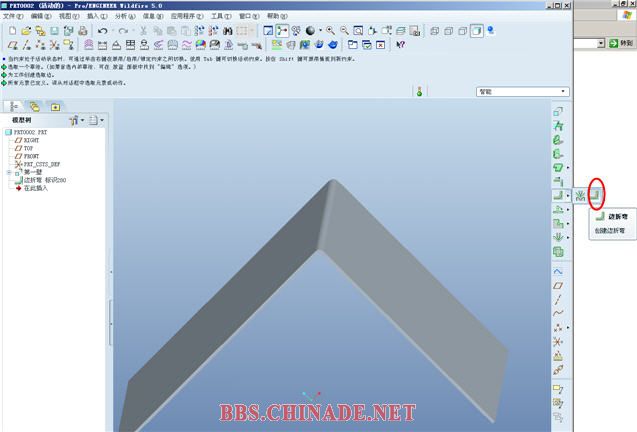
Task: Open the address dropdown in browser window
Action: tap(601, 43)
